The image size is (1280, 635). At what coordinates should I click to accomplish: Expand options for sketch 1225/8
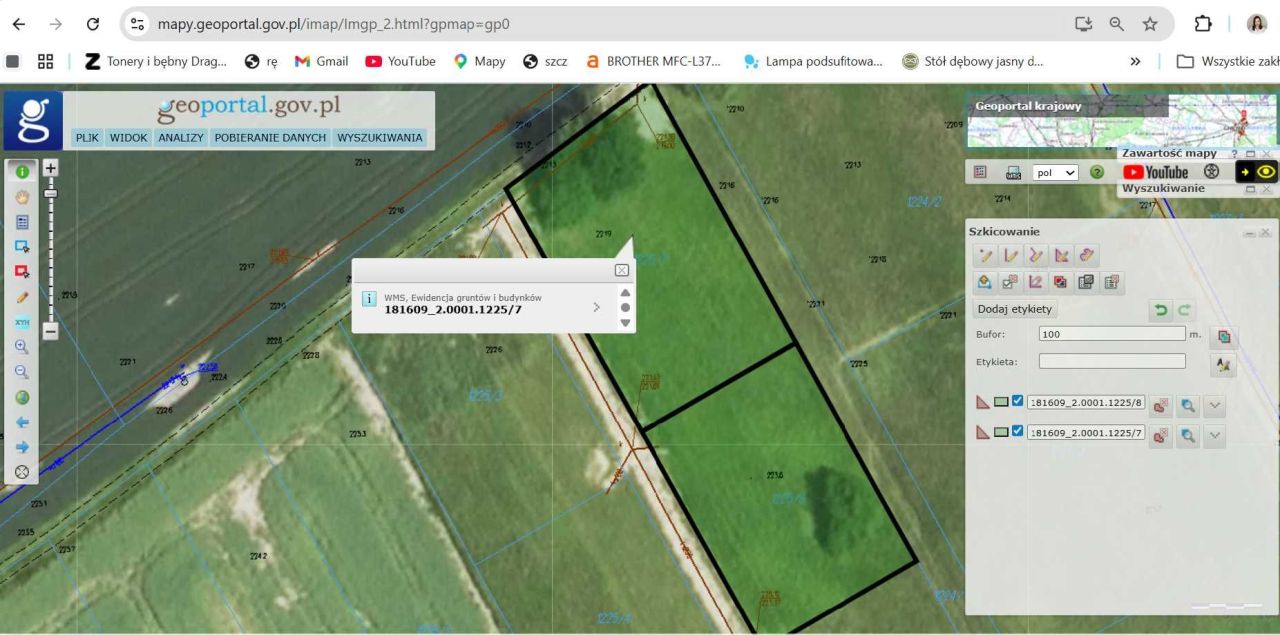pyautogui.click(x=1215, y=405)
